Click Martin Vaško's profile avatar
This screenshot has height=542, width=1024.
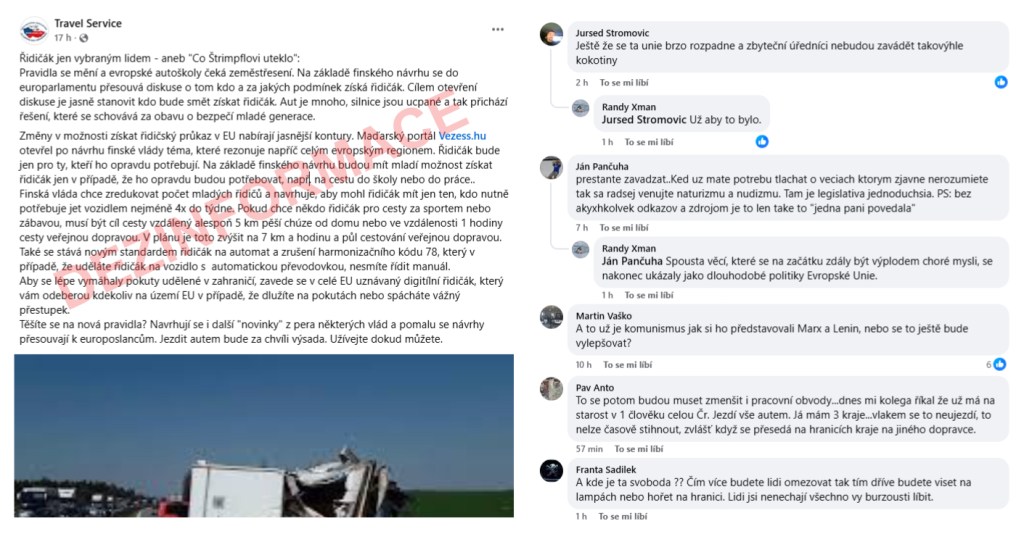552,317
